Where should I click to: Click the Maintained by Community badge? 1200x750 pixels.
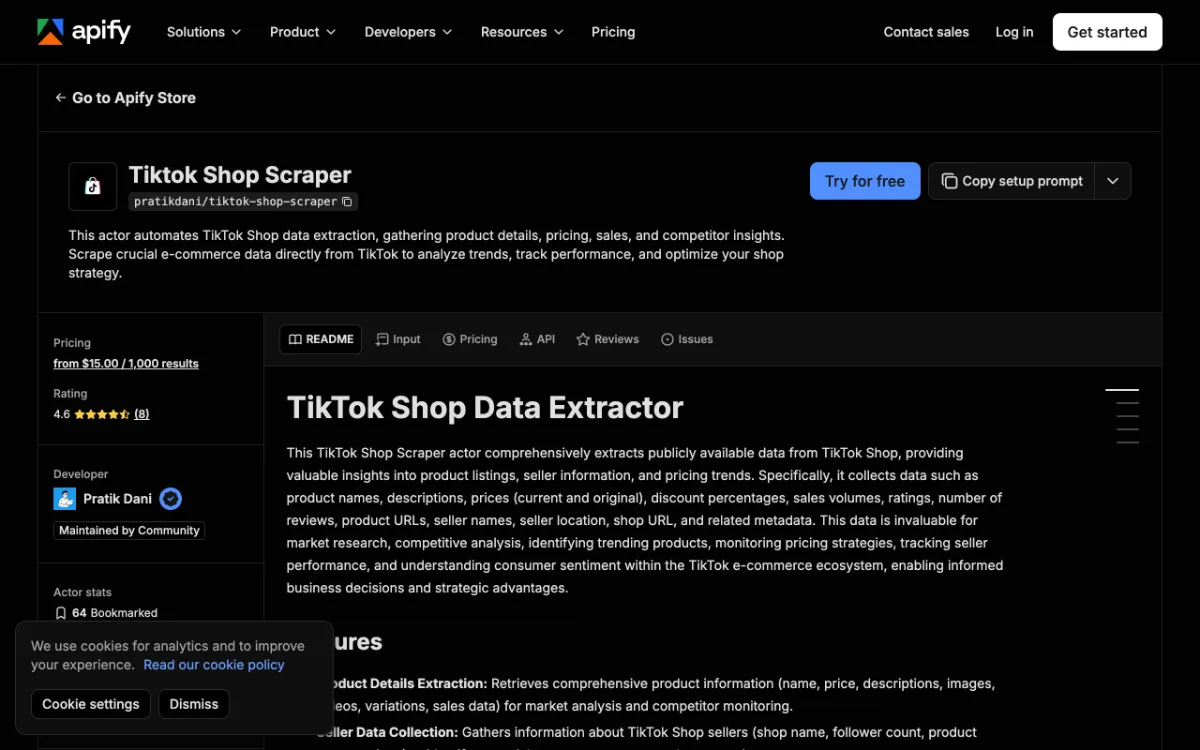(x=129, y=531)
